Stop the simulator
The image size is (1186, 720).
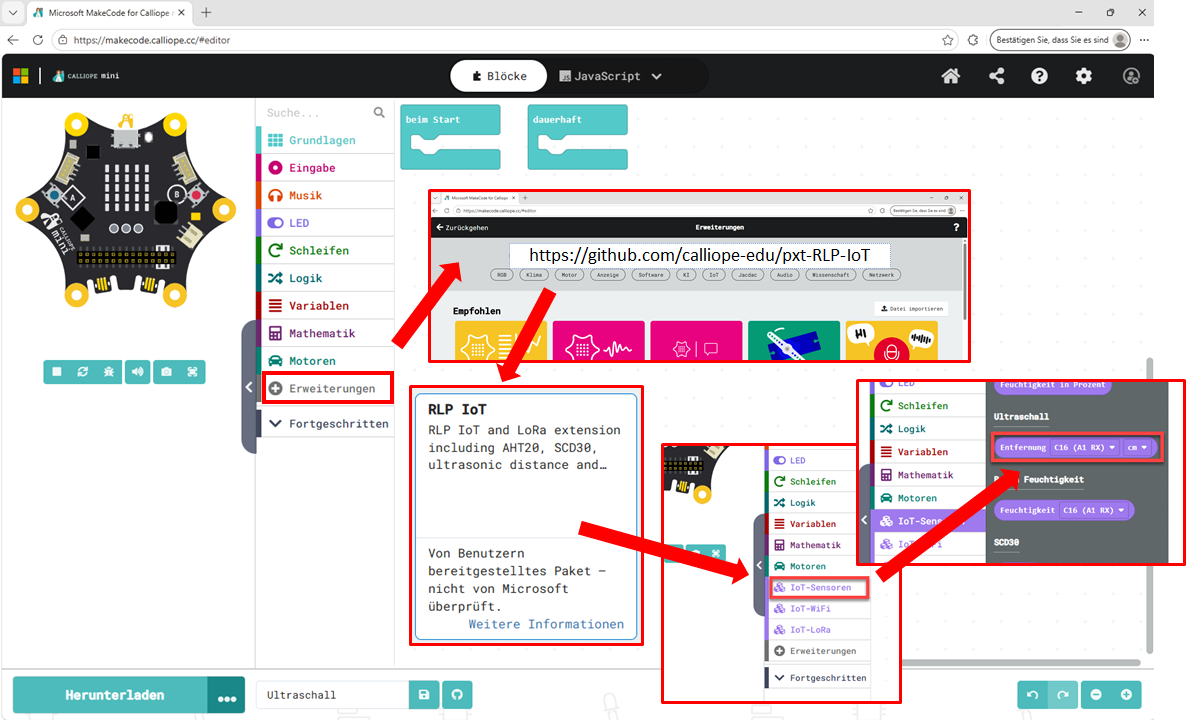57,372
